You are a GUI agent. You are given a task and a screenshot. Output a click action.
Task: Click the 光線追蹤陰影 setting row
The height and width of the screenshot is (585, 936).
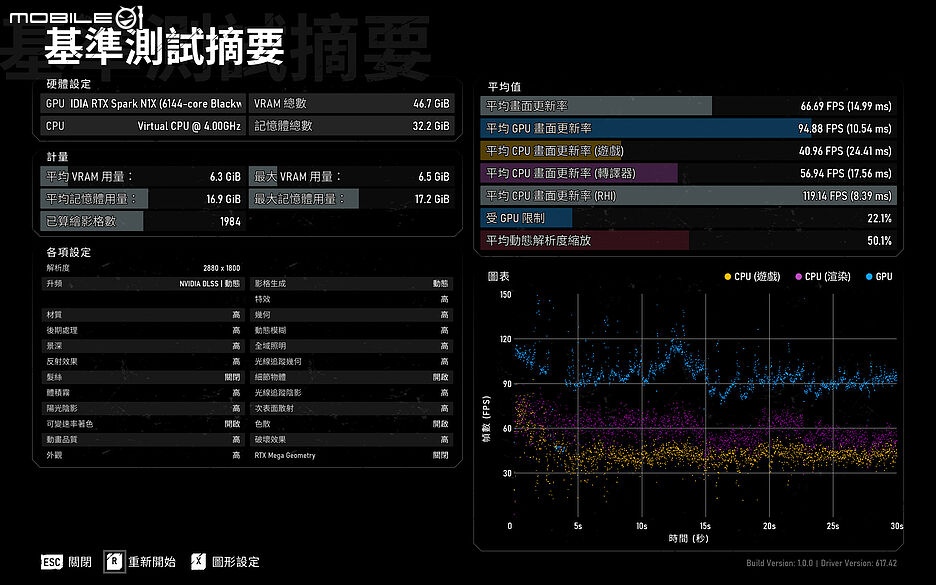pos(352,393)
